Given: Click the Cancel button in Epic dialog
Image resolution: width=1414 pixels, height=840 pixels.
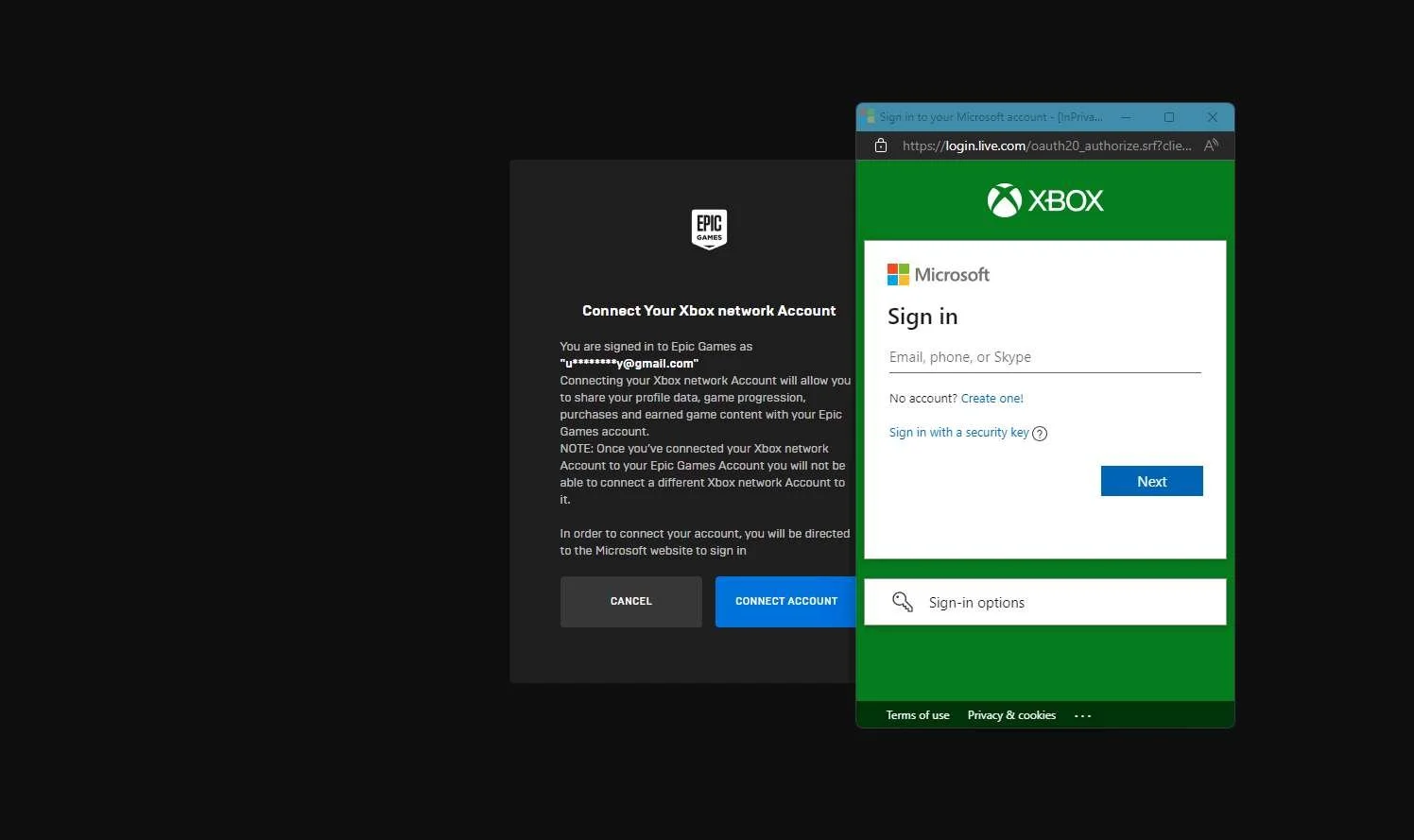Looking at the screenshot, I should pos(631,602).
